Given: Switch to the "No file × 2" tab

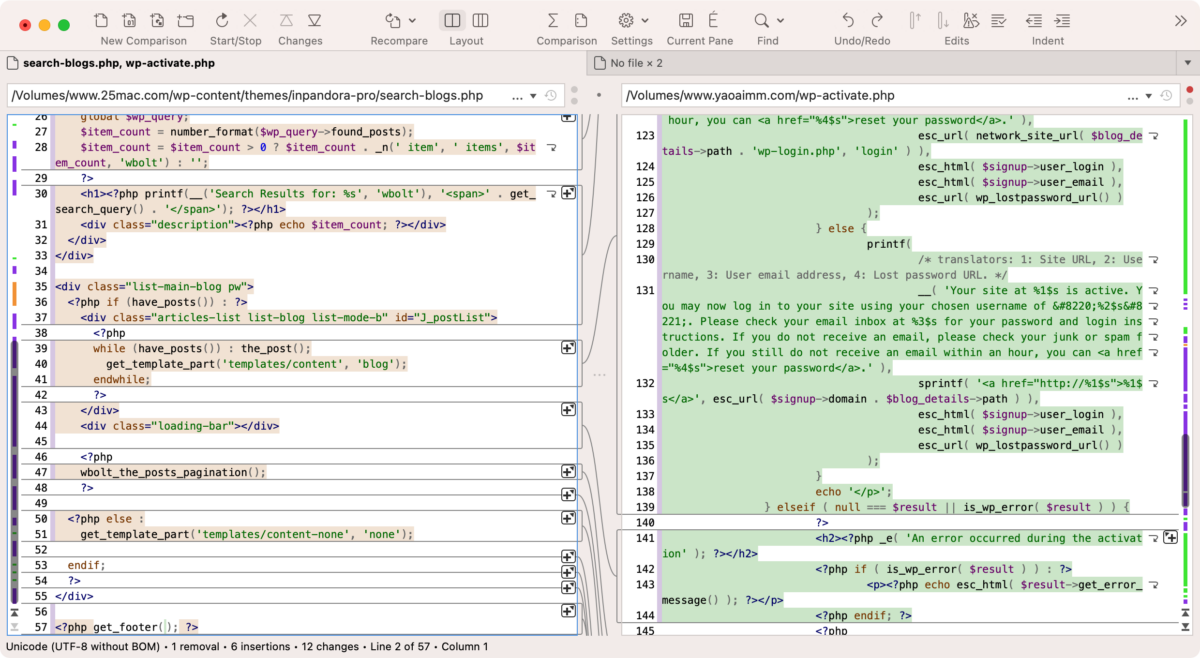Looking at the screenshot, I should pyautogui.click(x=883, y=63).
